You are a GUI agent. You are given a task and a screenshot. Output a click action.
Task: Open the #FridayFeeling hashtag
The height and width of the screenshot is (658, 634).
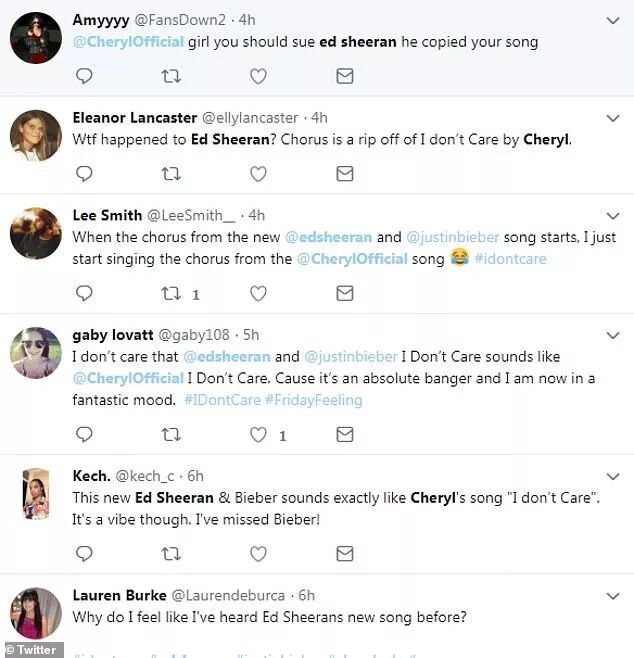(x=313, y=400)
